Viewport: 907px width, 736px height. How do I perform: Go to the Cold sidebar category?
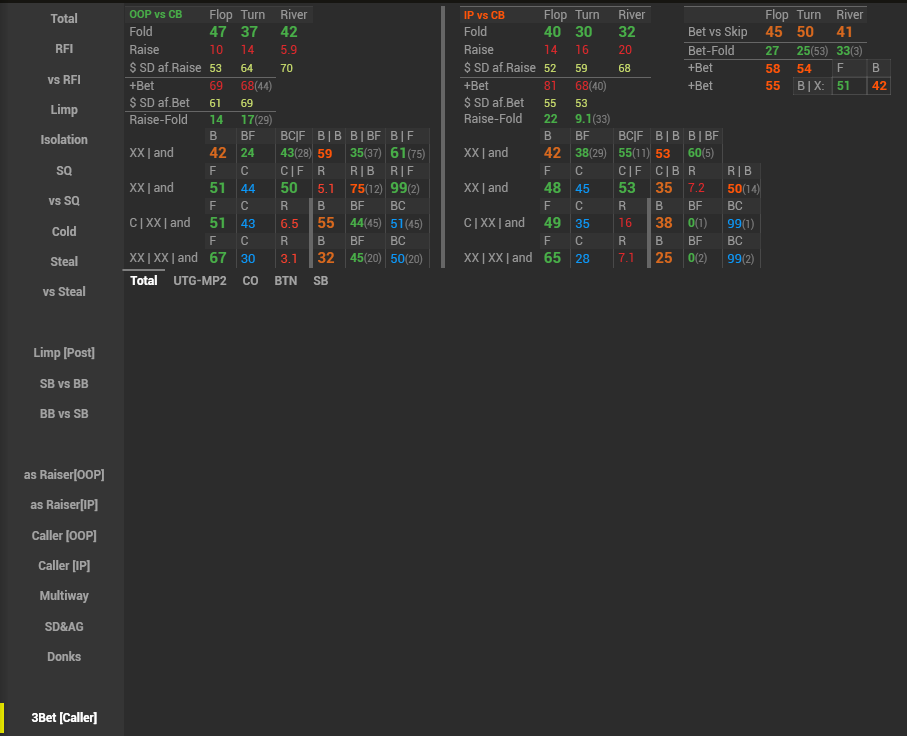pos(64,231)
